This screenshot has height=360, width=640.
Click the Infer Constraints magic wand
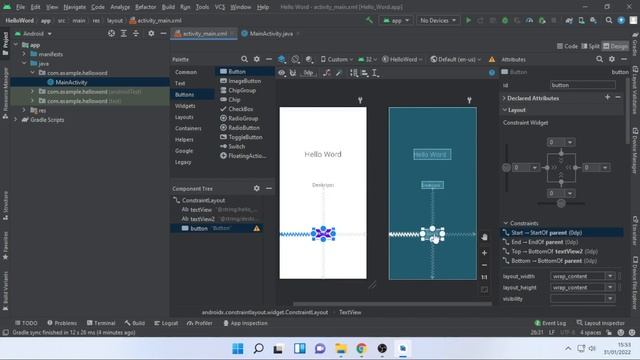(x=339, y=73)
